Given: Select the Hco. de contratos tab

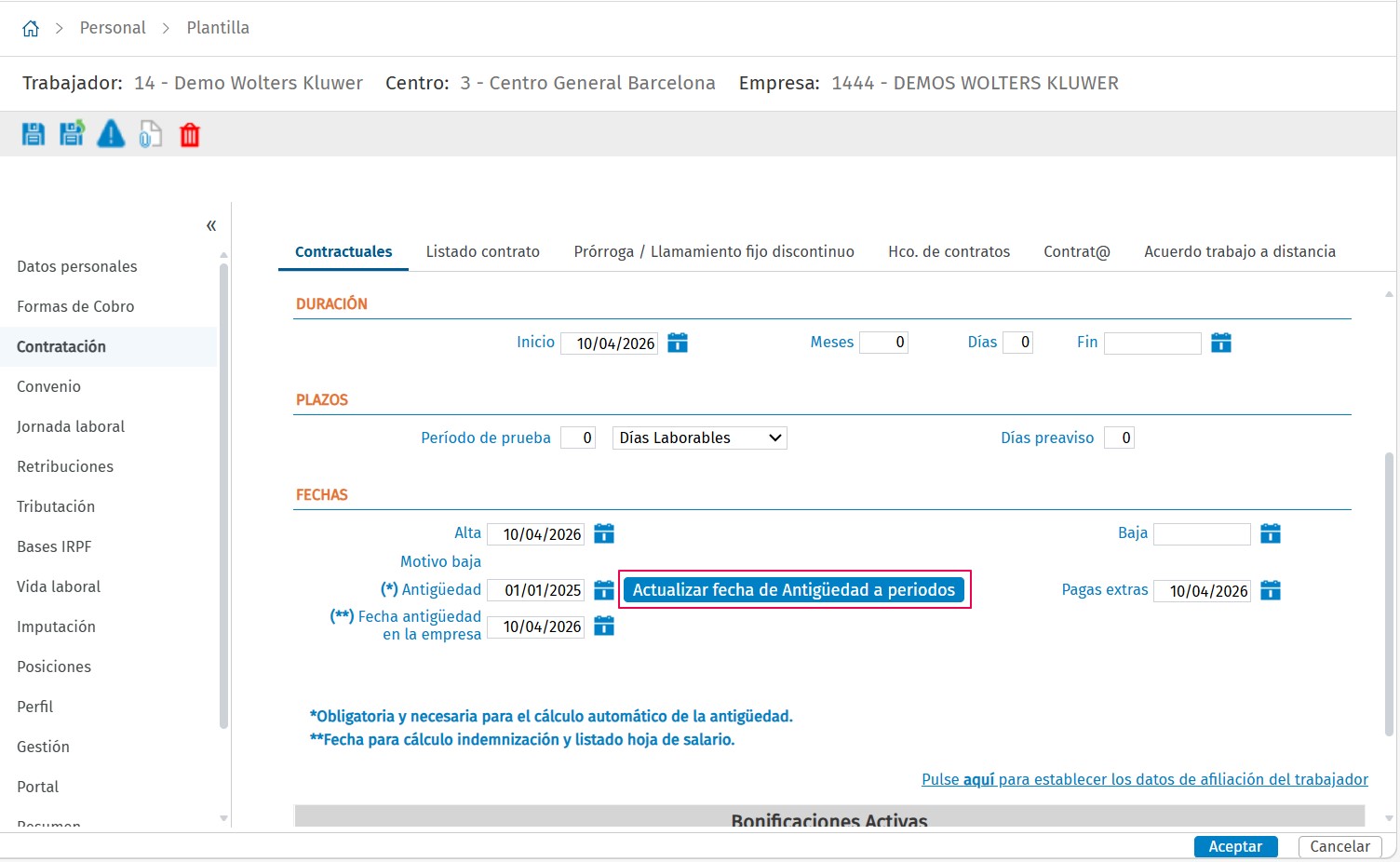Looking at the screenshot, I should click(x=949, y=251).
